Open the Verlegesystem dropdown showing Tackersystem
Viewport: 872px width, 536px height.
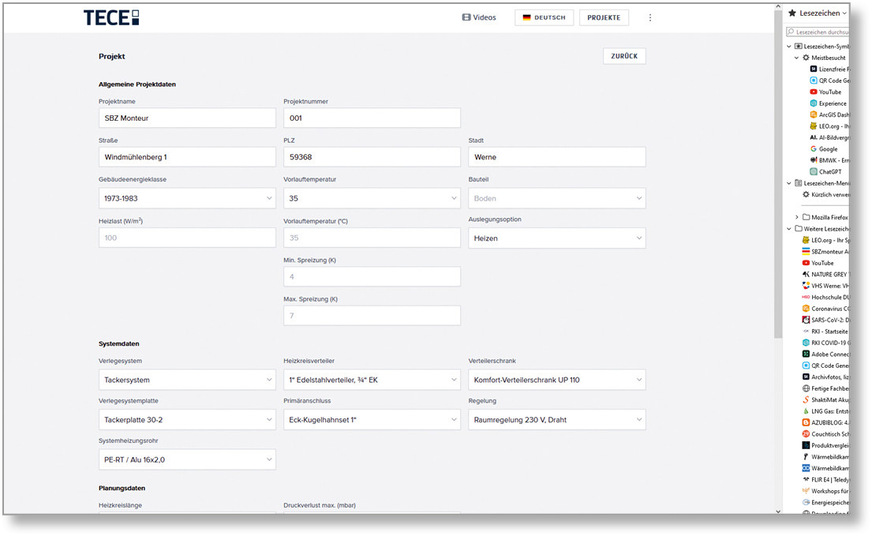tap(186, 380)
